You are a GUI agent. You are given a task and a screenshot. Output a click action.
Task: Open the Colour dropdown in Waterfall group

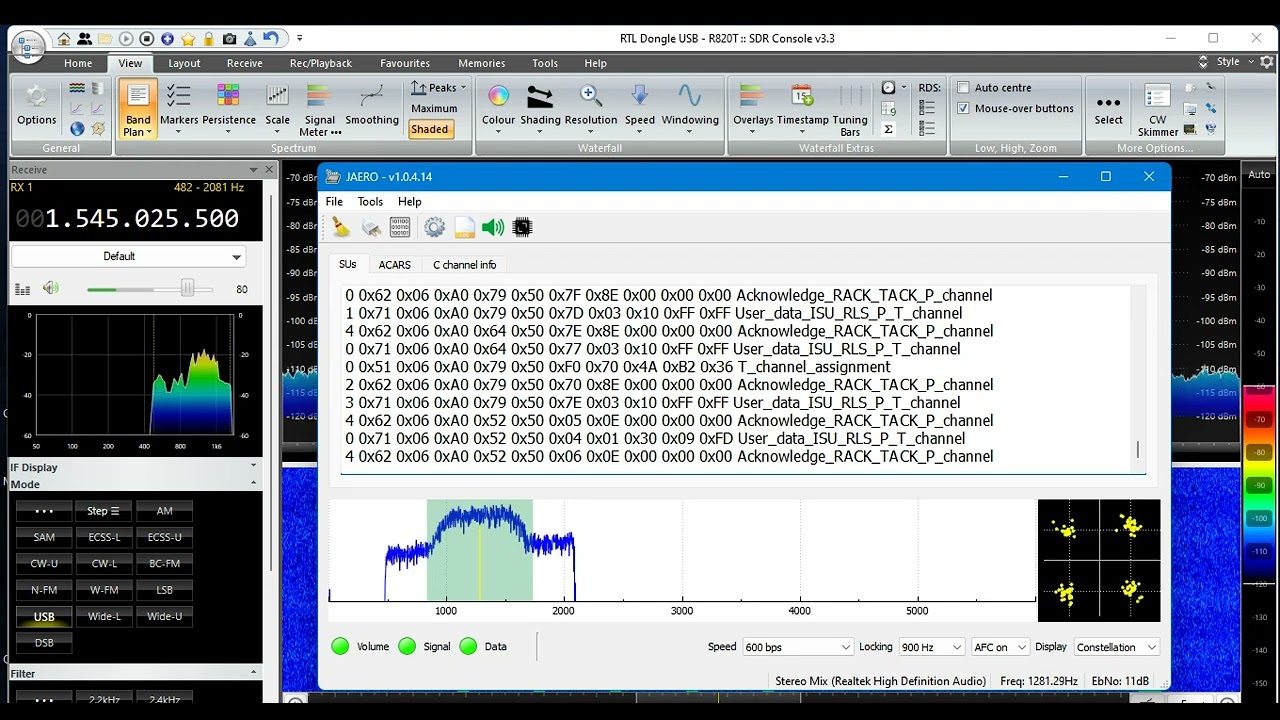coord(498,109)
